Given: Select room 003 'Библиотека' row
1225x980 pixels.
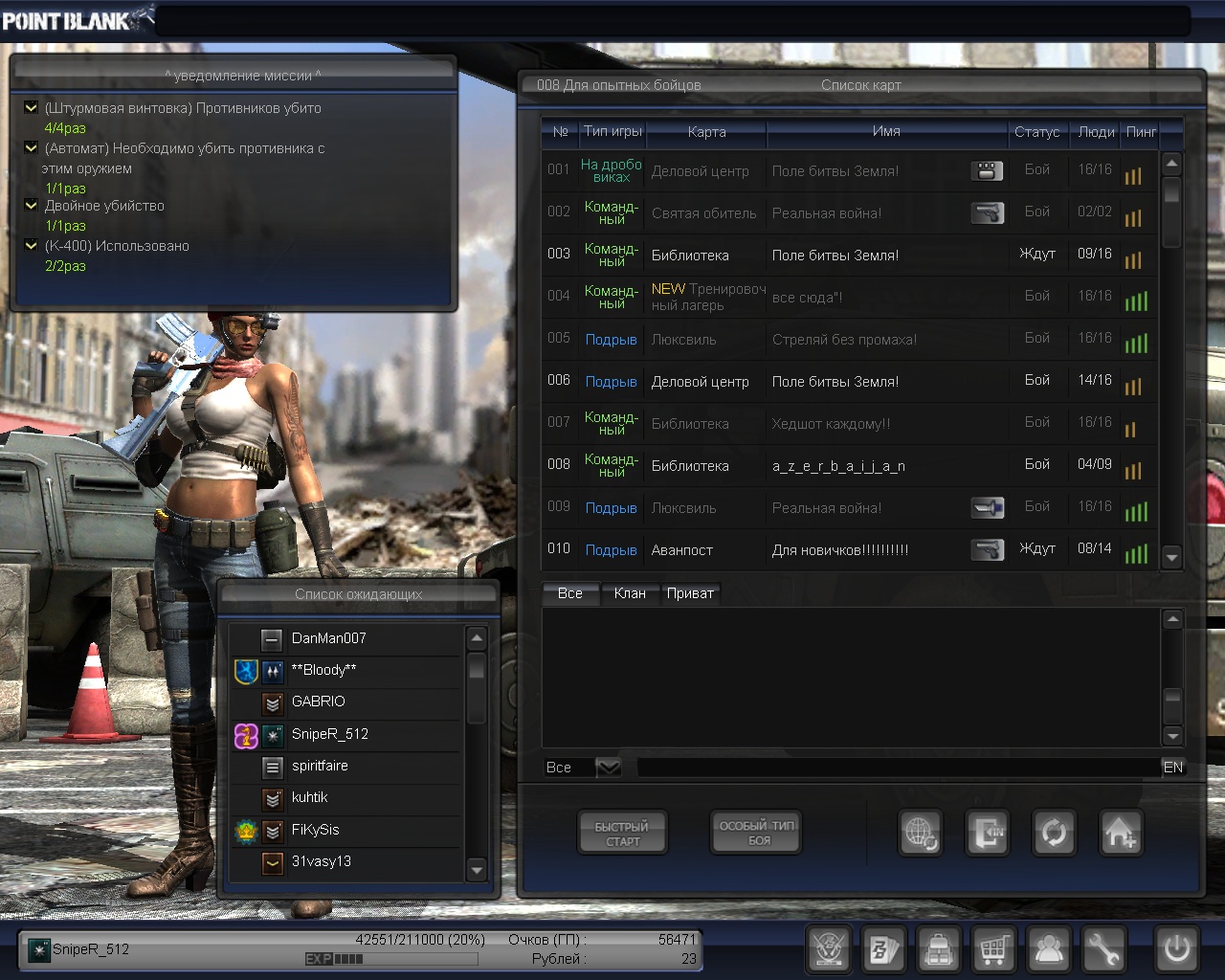Looking at the screenshot, I should [x=849, y=255].
